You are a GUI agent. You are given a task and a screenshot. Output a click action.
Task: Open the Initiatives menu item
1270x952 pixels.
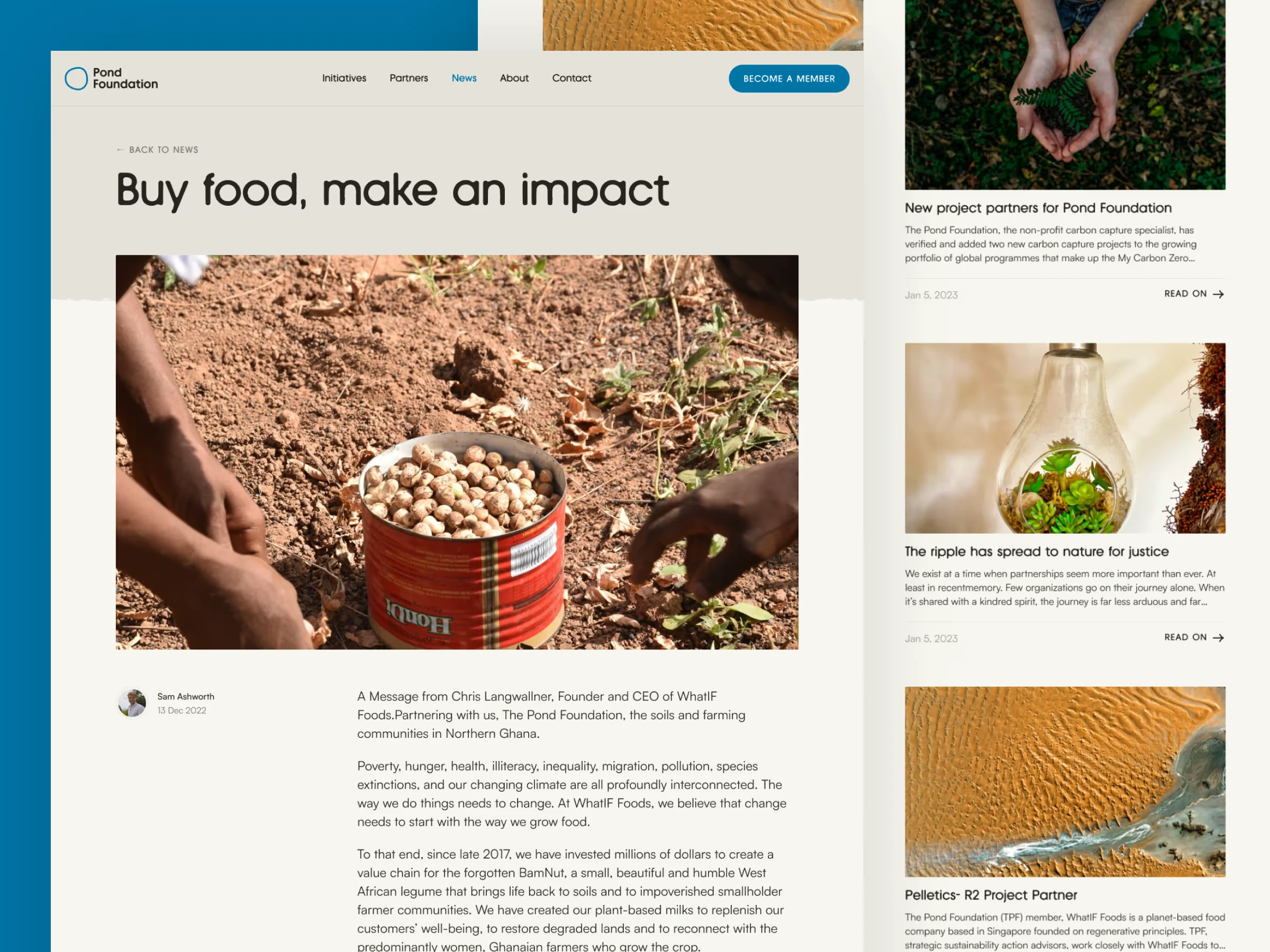344,78
